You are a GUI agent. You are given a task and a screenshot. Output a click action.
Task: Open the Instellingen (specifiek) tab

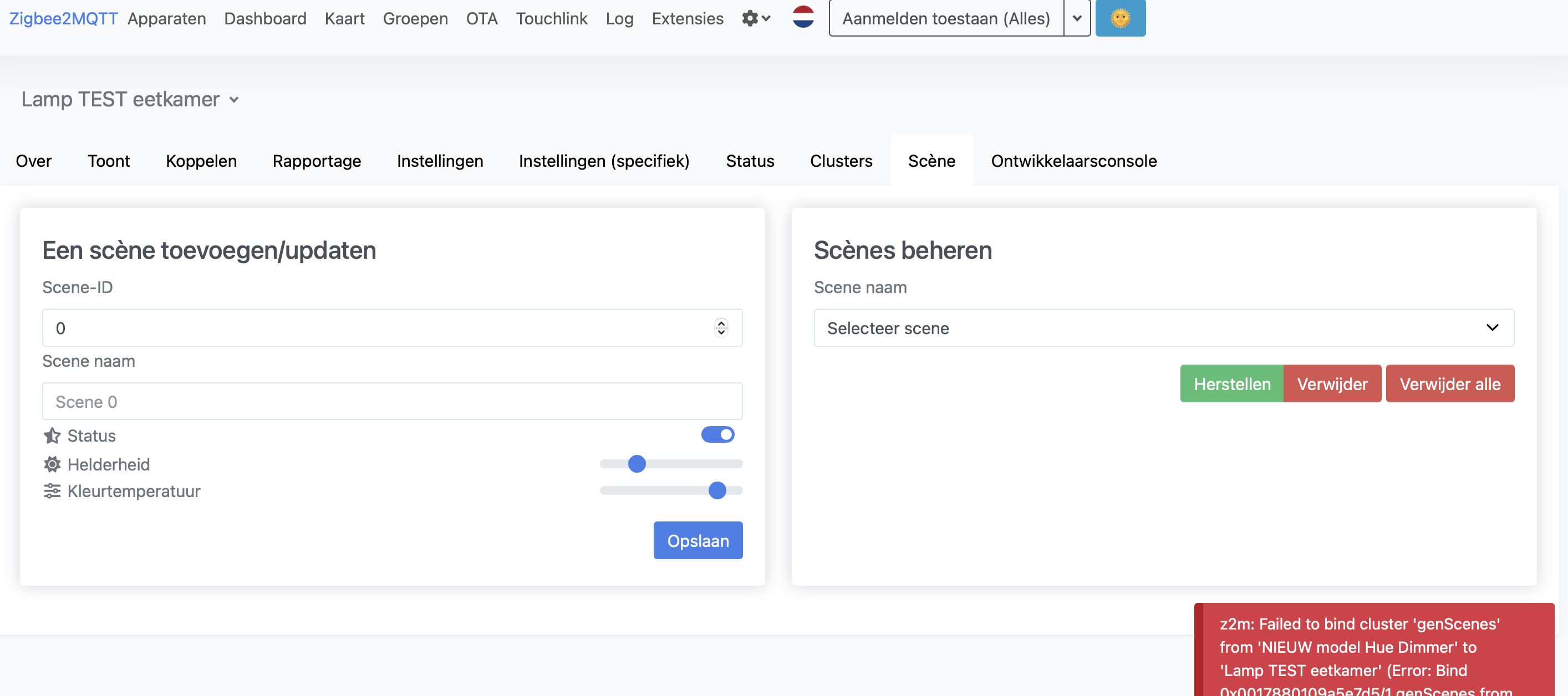[x=604, y=161]
